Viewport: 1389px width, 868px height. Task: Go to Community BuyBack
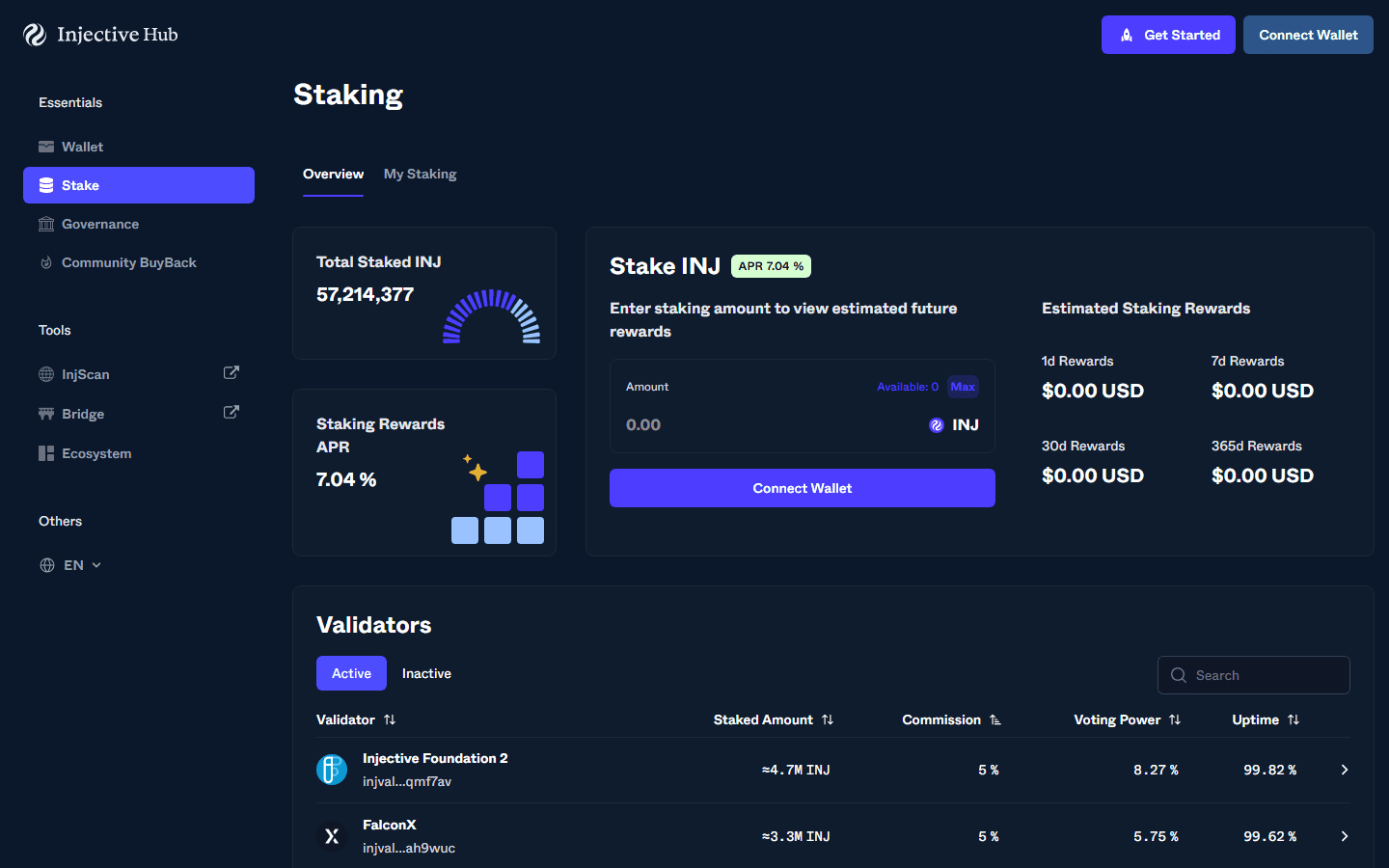coord(139,262)
